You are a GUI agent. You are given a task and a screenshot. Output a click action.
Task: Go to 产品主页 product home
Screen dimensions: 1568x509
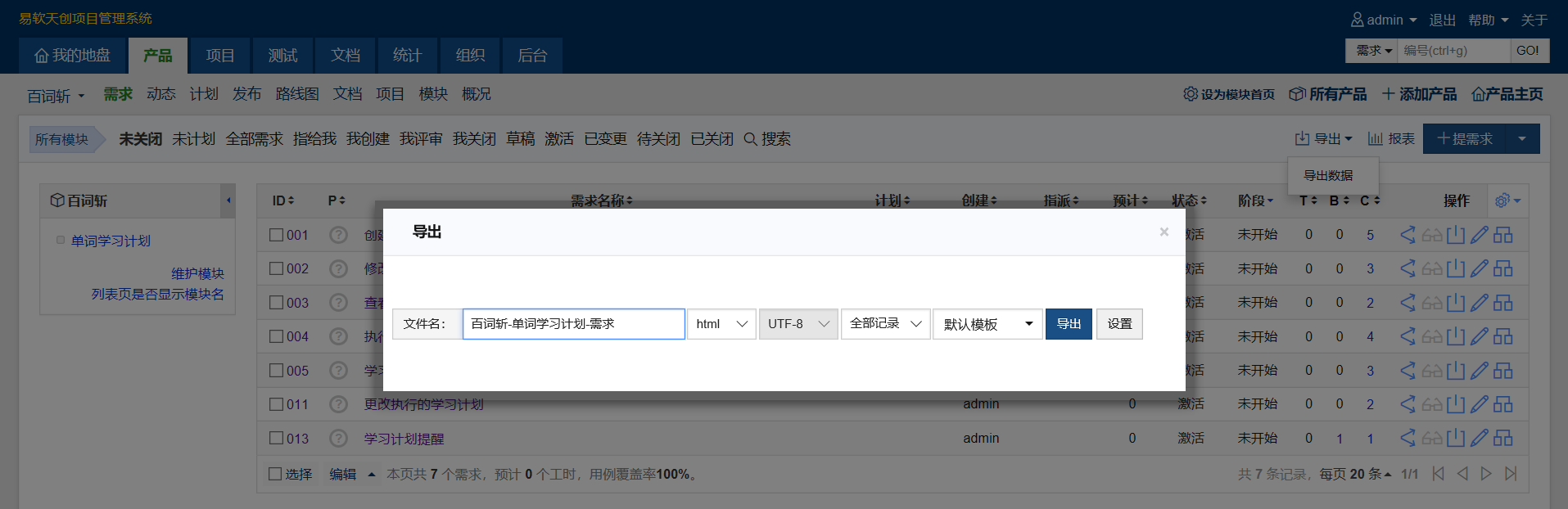coord(1507,94)
